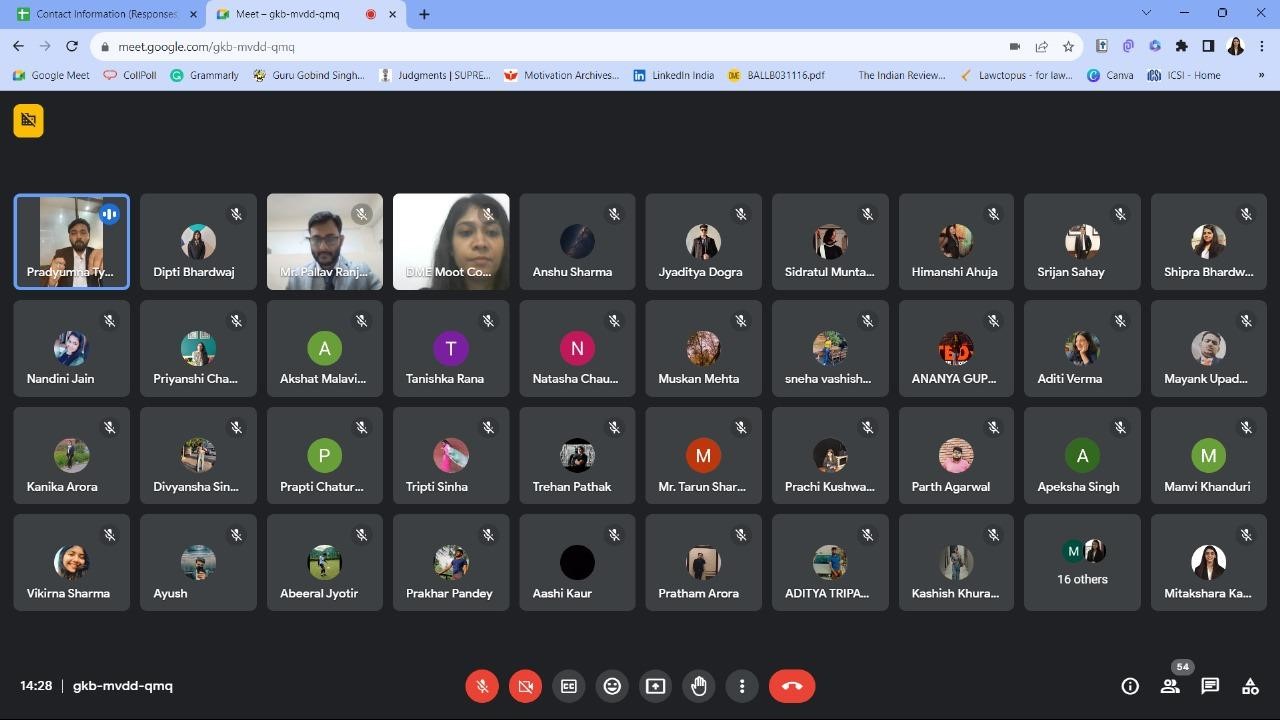Viewport: 1280px width, 720px height.
Task: Open the three-dot more options menu
Action: pos(742,686)
